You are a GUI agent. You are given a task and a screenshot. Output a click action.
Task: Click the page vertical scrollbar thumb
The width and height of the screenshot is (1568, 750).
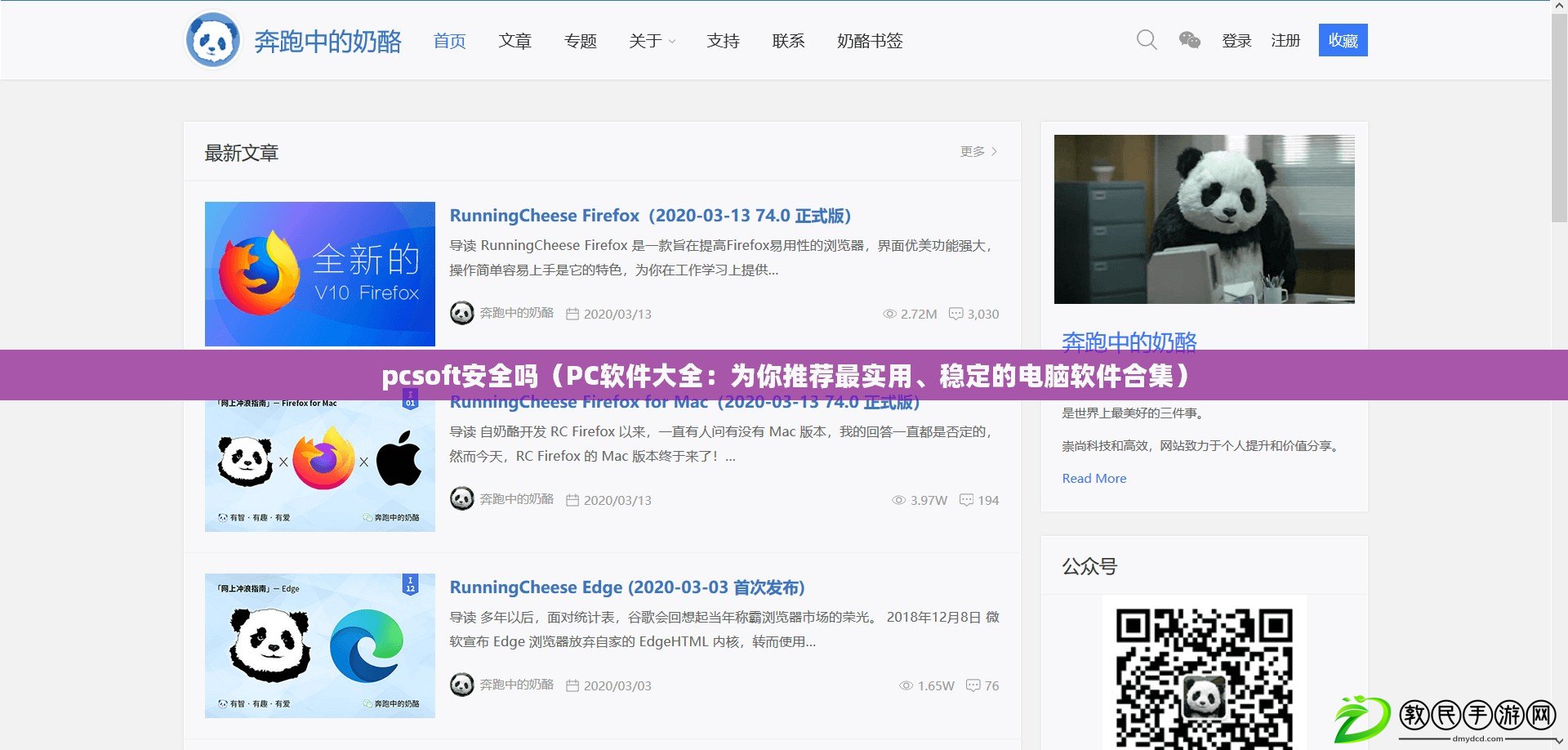click(x=1559, y=117)
